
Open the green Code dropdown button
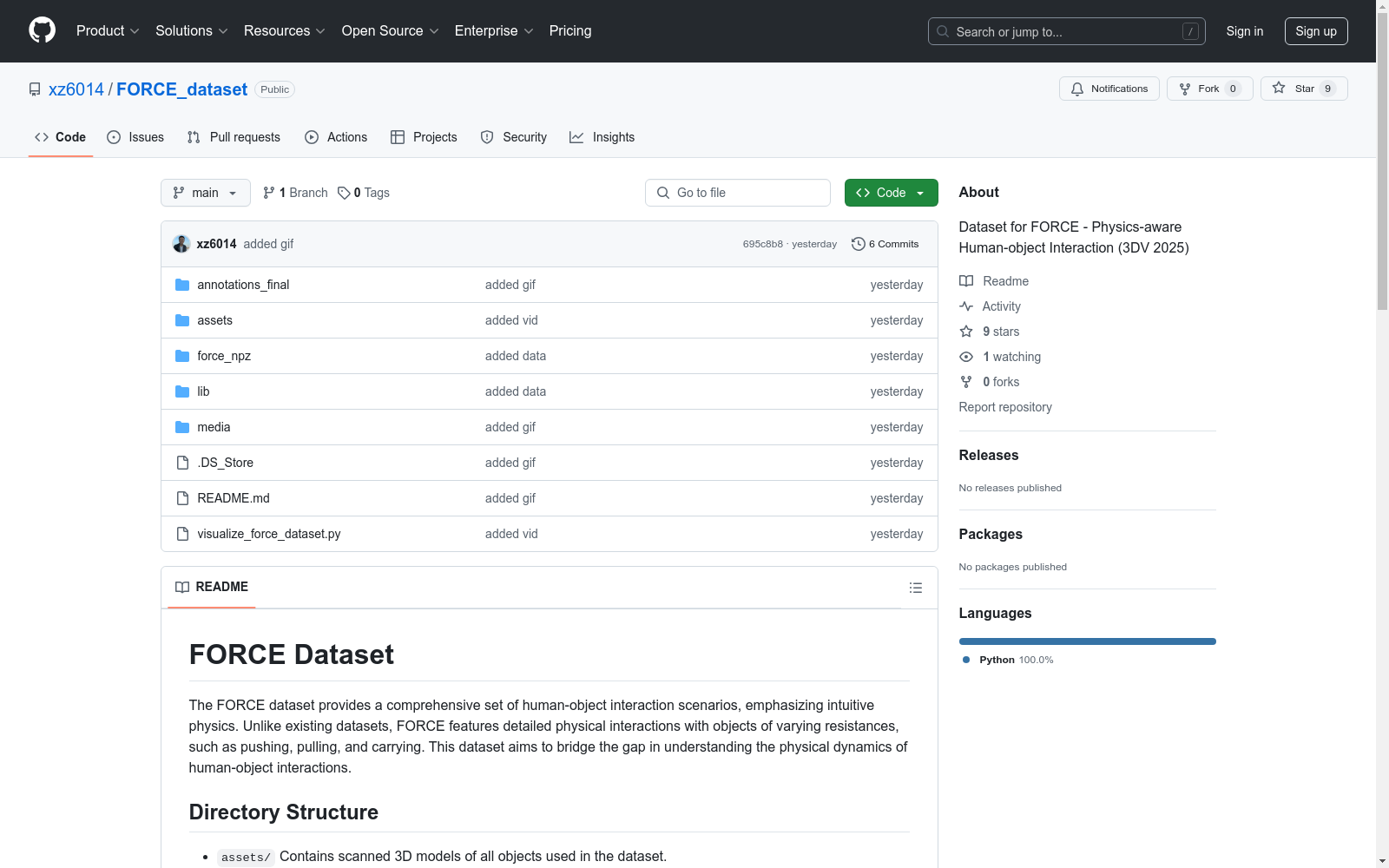[x=891, y=193]
